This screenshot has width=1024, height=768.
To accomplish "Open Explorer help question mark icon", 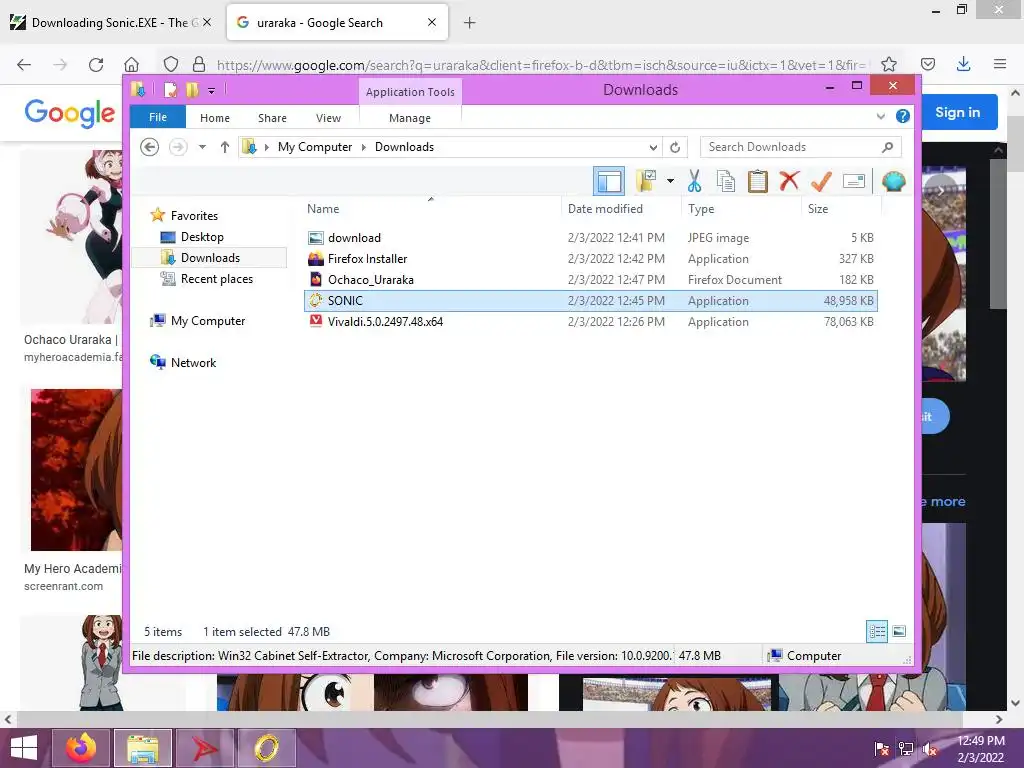I will tap(903, 116).
